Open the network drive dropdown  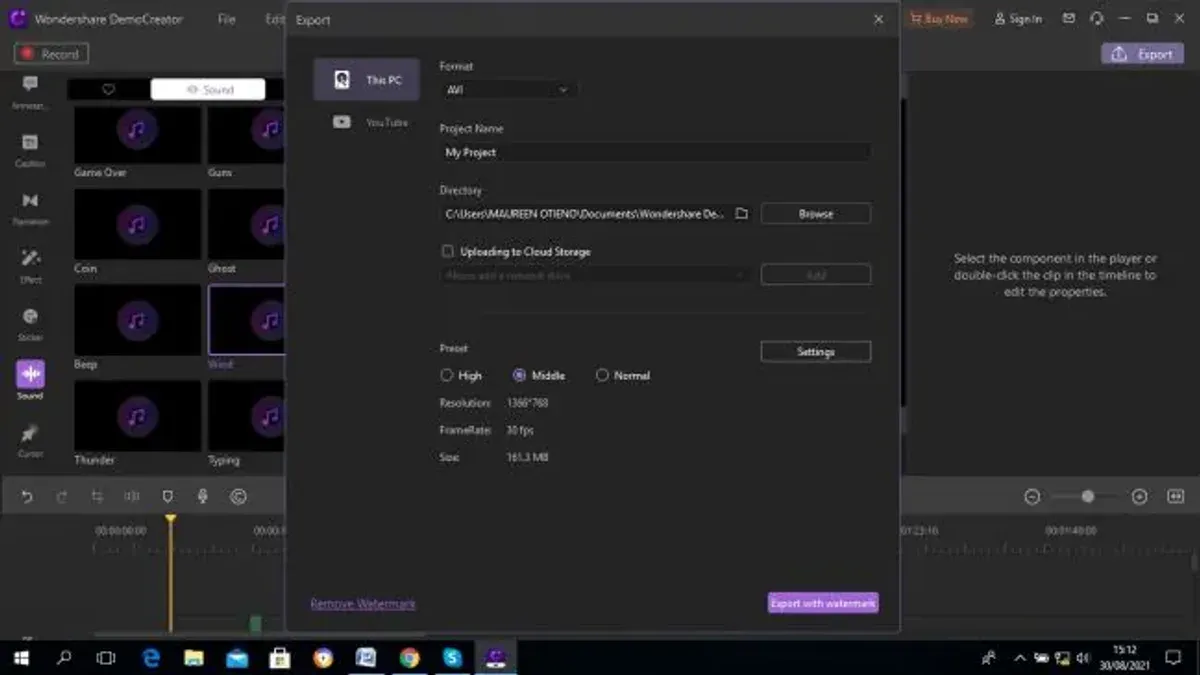pos(595,275)
